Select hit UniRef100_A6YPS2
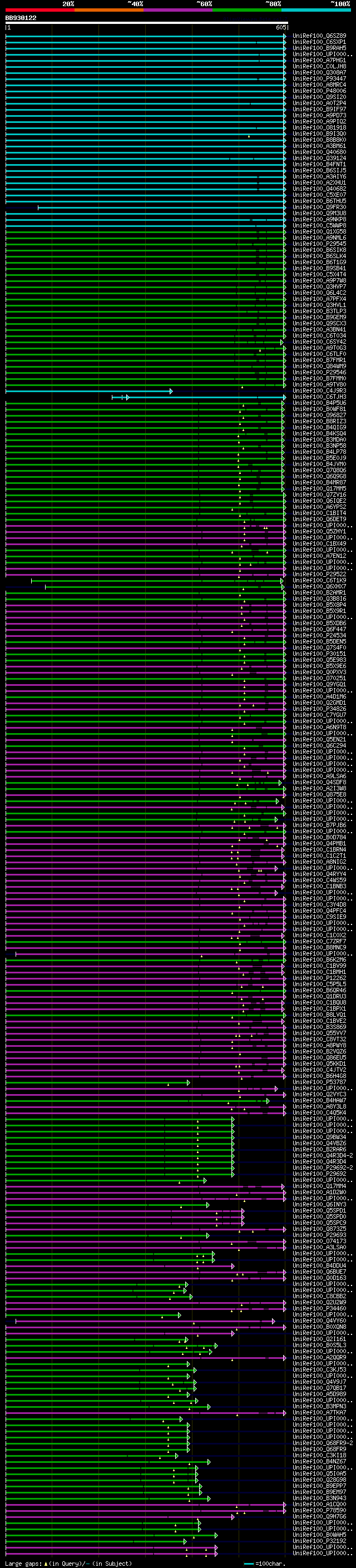356x1568 pixels. [x=319, y=506]
